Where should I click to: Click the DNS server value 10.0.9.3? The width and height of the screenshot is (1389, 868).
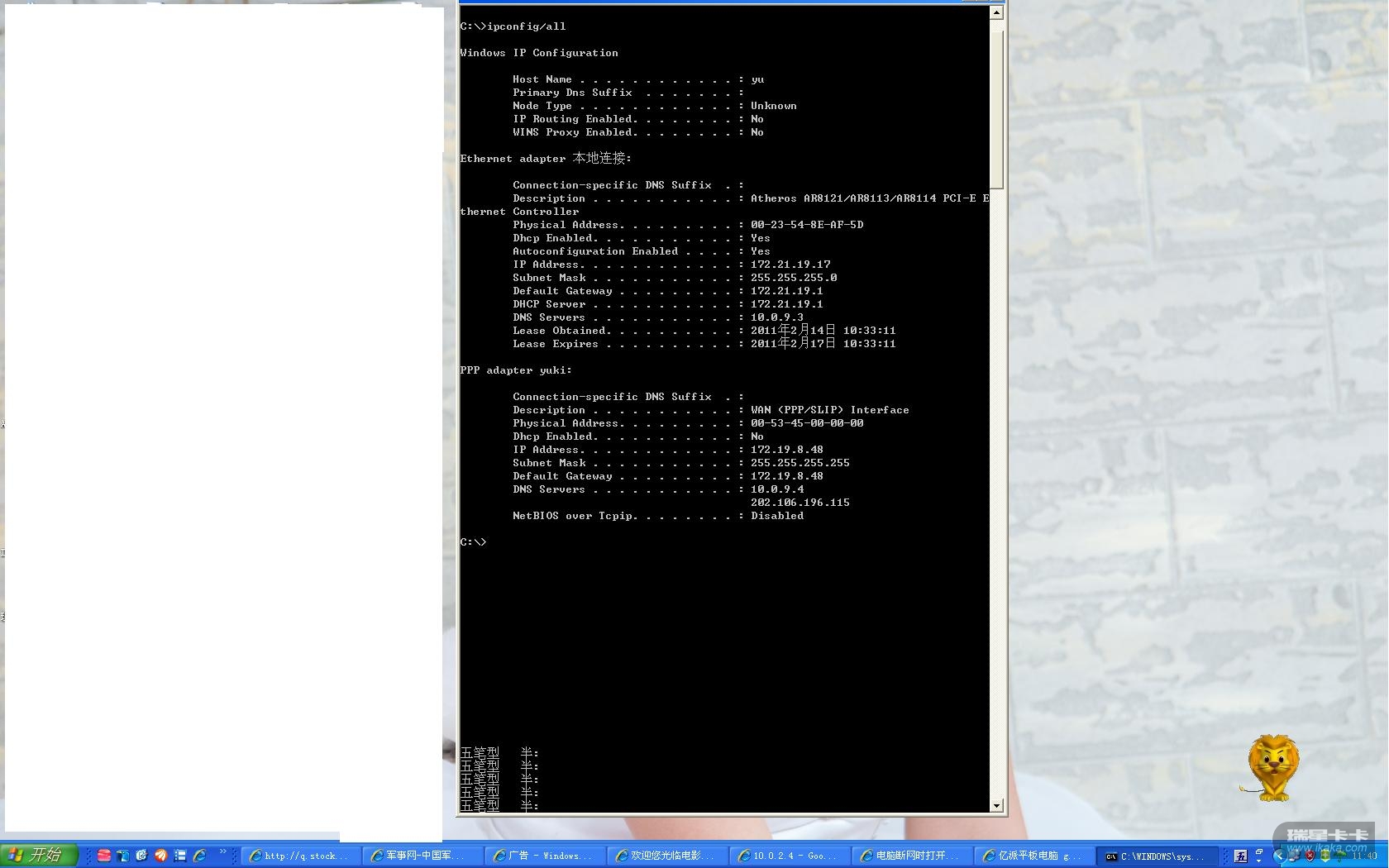(777, 317)
